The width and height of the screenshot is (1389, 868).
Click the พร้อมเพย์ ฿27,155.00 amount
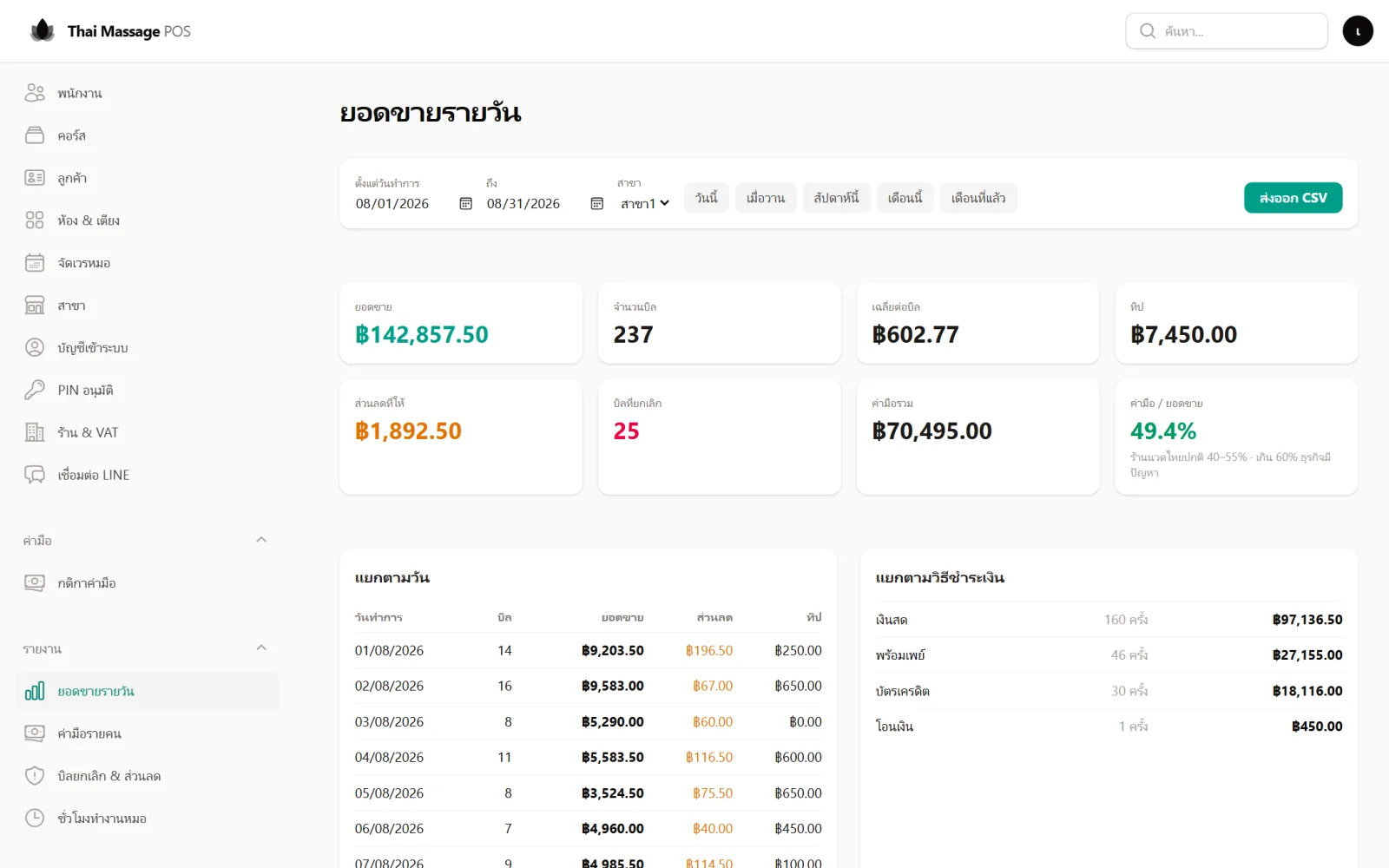[x=1307, y=655]
